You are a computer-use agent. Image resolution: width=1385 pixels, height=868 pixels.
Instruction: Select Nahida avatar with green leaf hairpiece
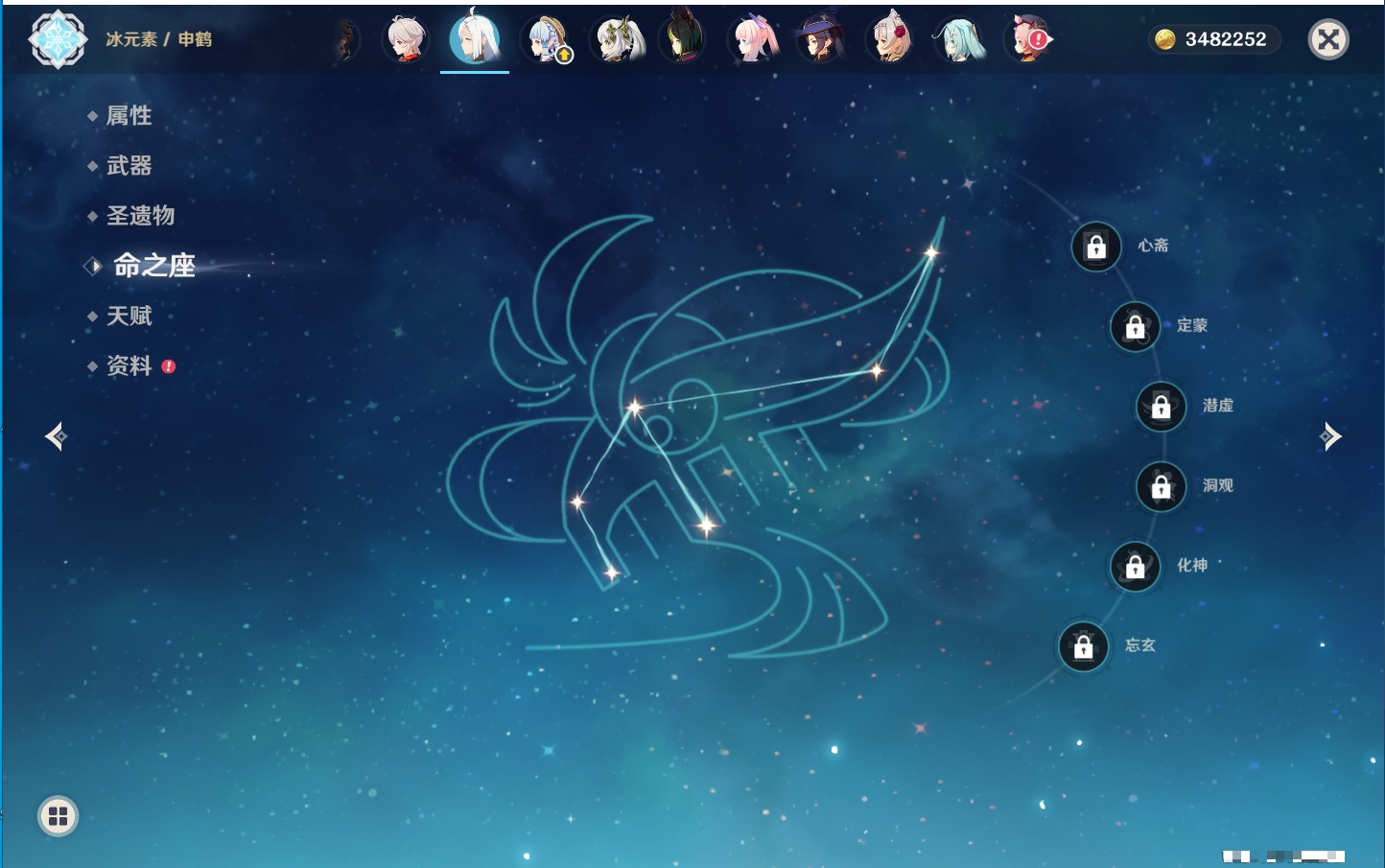[617, 40]
